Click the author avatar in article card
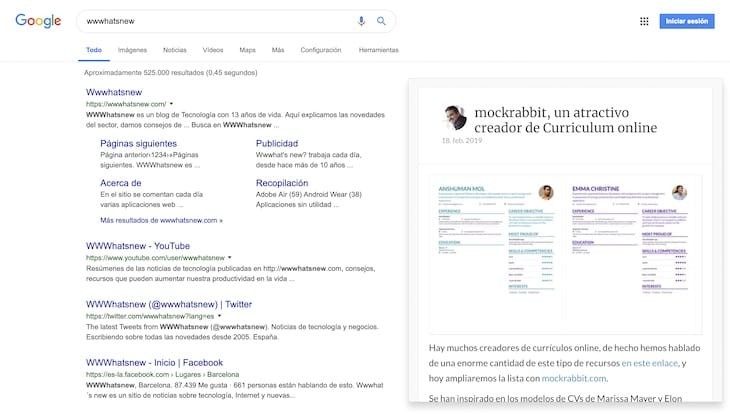Viewport: 730px width, 416px height. [455, 118]
